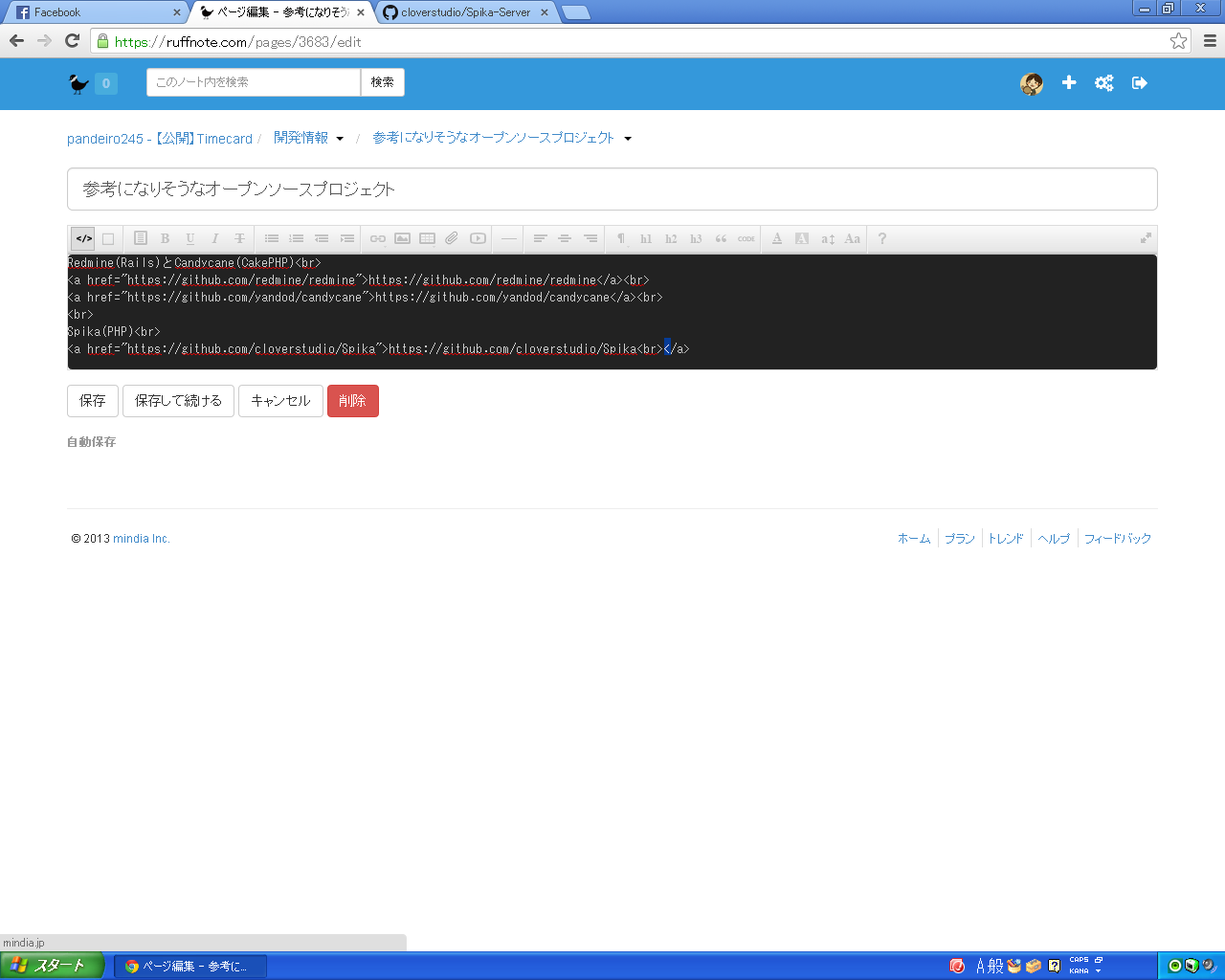The width and height of the screenshot is (1225, 980).
Task: Click the Ruffnote bird logo
Action: click(x=78, y=83)
